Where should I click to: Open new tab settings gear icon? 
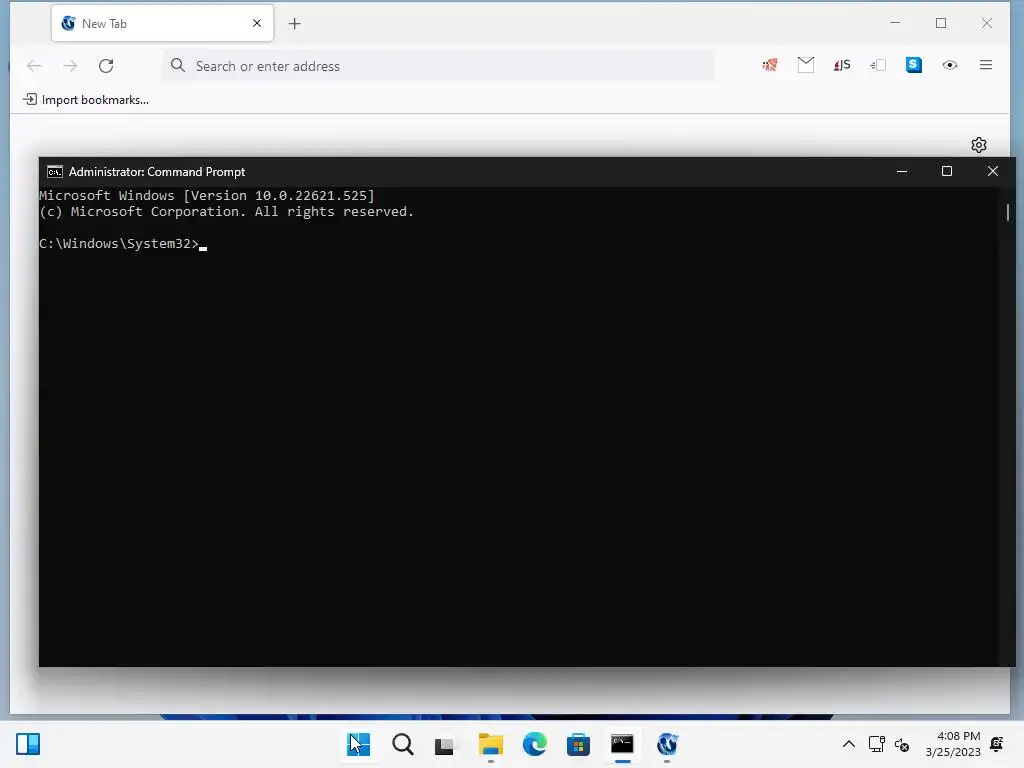pos(978,145)
